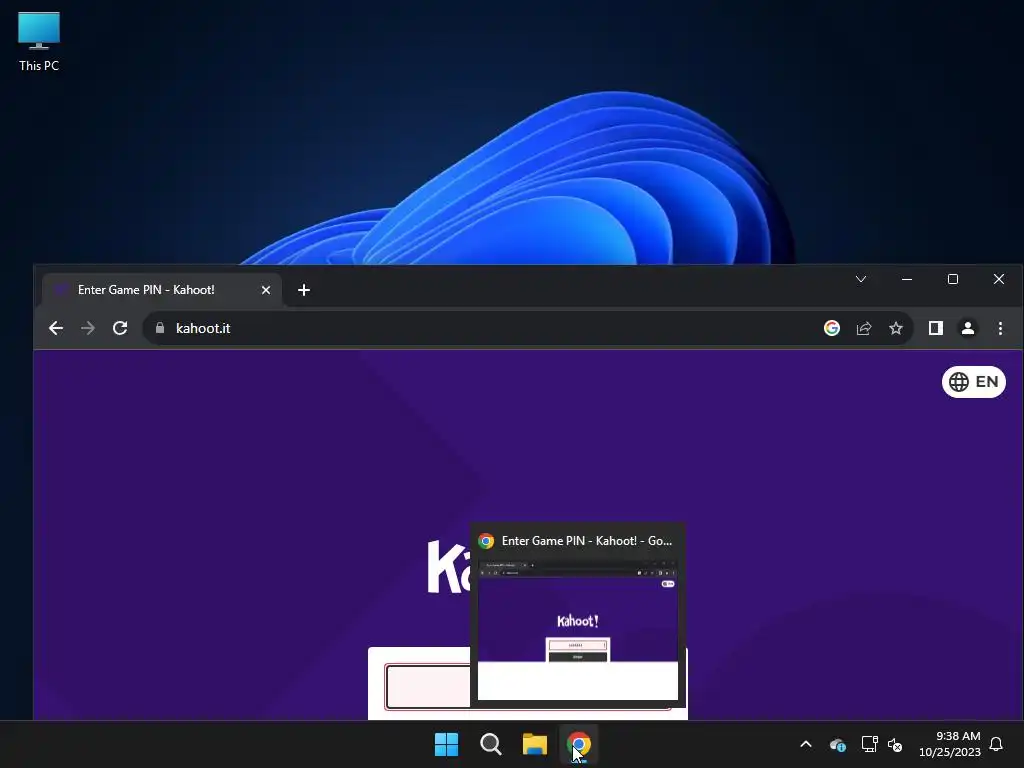Open Chrome three-dot menu

pos(1000,328)
